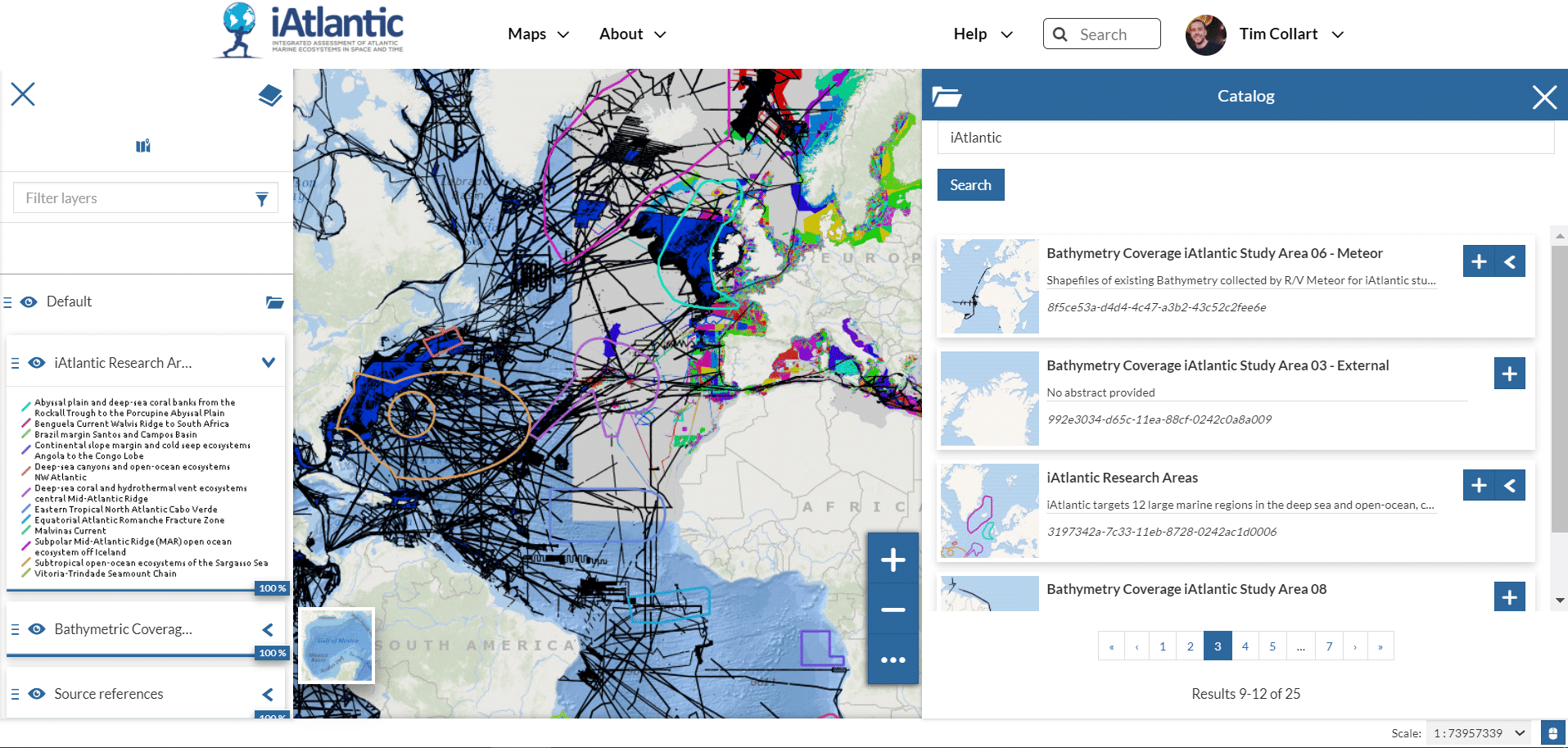Open iAtlantic Research Areas catalog title

click(x=1122, y=478)
